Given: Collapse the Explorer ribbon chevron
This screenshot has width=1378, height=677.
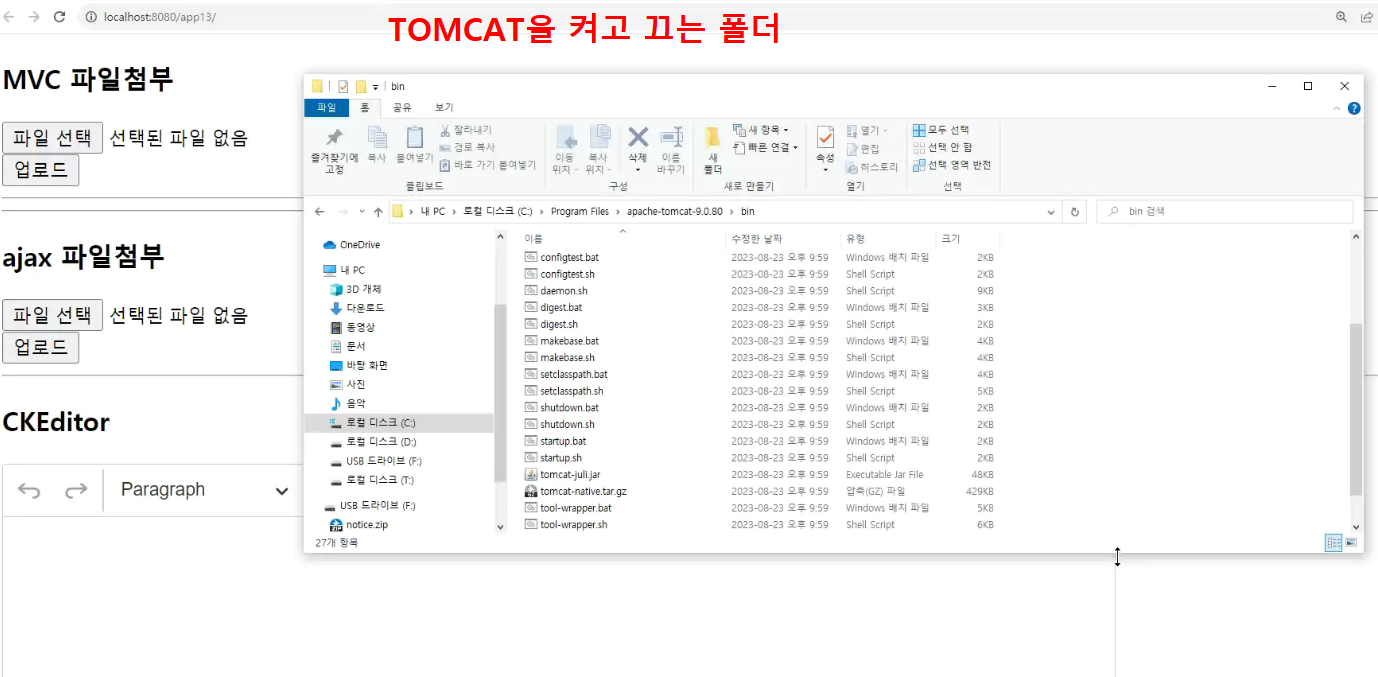Looking at the screenshot, I should pos(1338,108).
